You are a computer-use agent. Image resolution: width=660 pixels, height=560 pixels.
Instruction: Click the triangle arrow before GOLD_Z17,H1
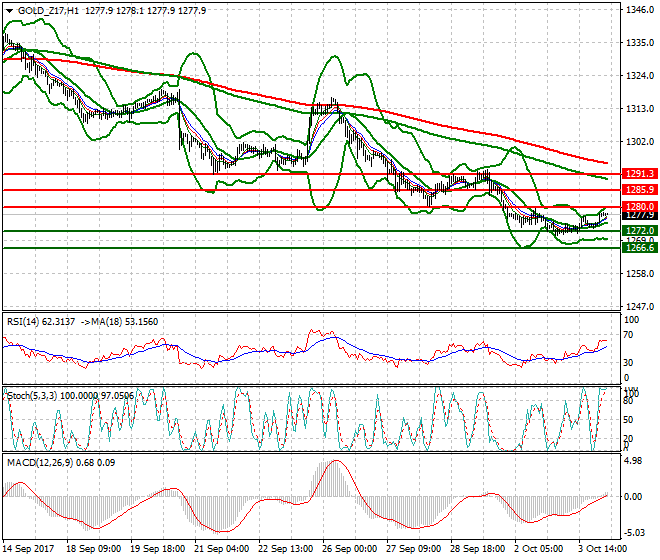point(9,10)
